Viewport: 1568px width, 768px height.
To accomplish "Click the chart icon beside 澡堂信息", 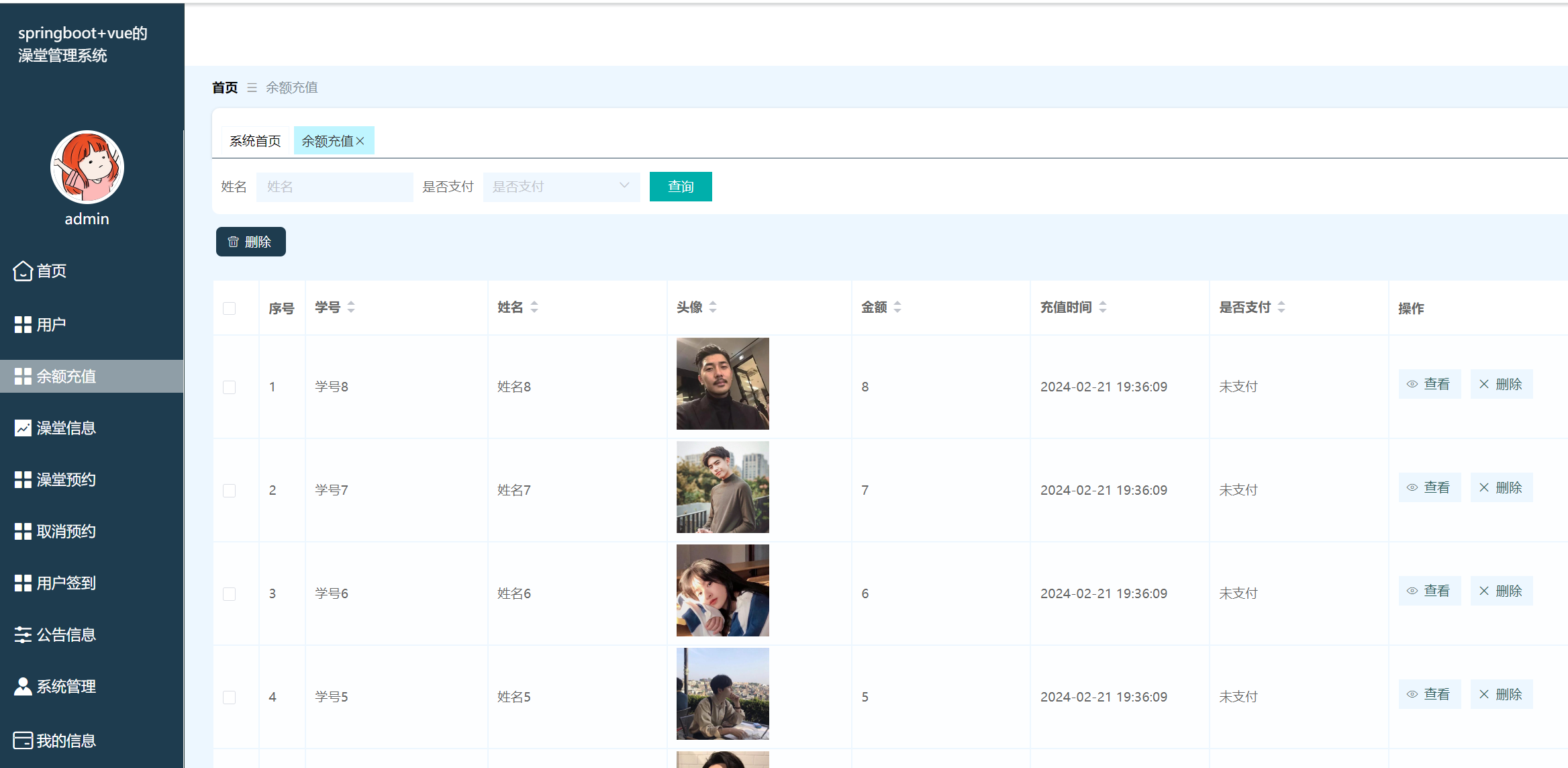I will coord(23,428).
